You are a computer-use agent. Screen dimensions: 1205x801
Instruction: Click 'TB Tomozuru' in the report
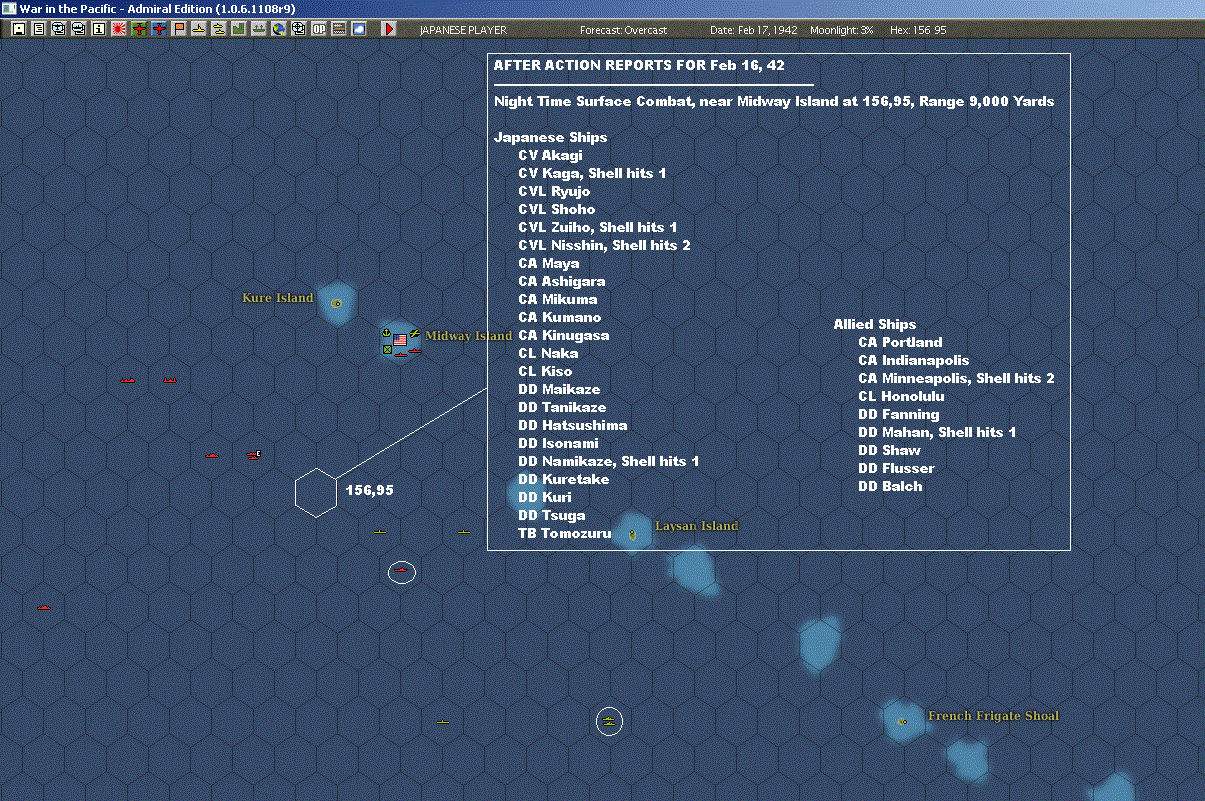coord(564,533)
